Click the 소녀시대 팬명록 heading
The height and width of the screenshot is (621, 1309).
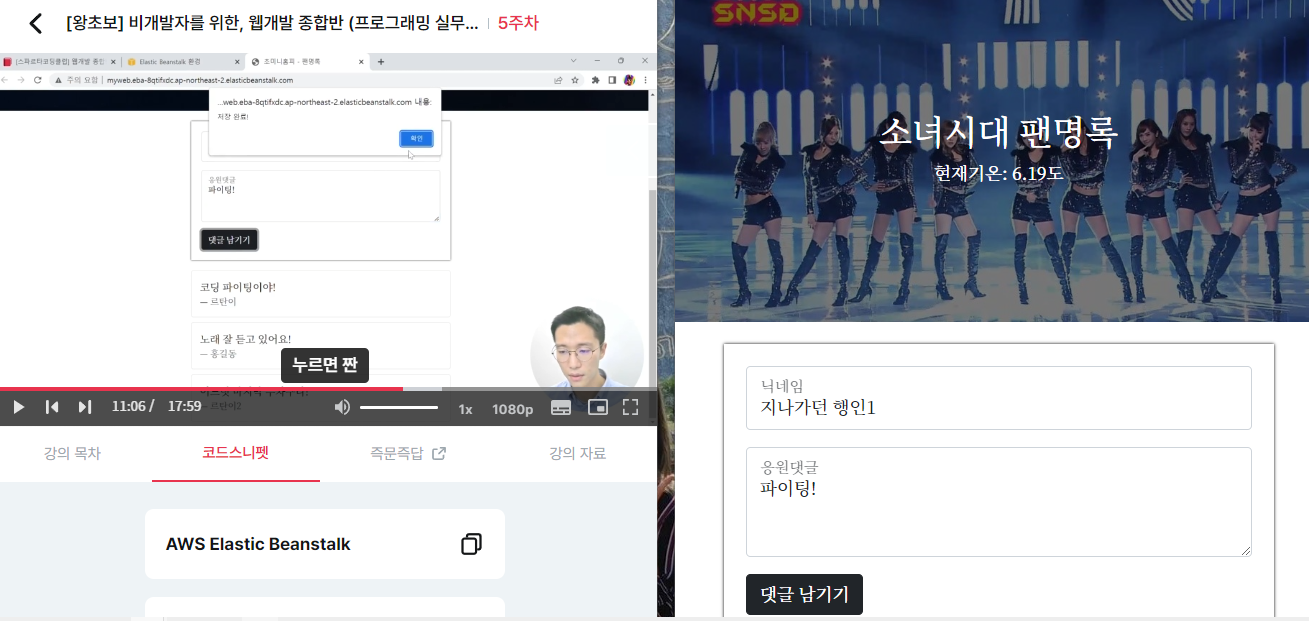997,132
